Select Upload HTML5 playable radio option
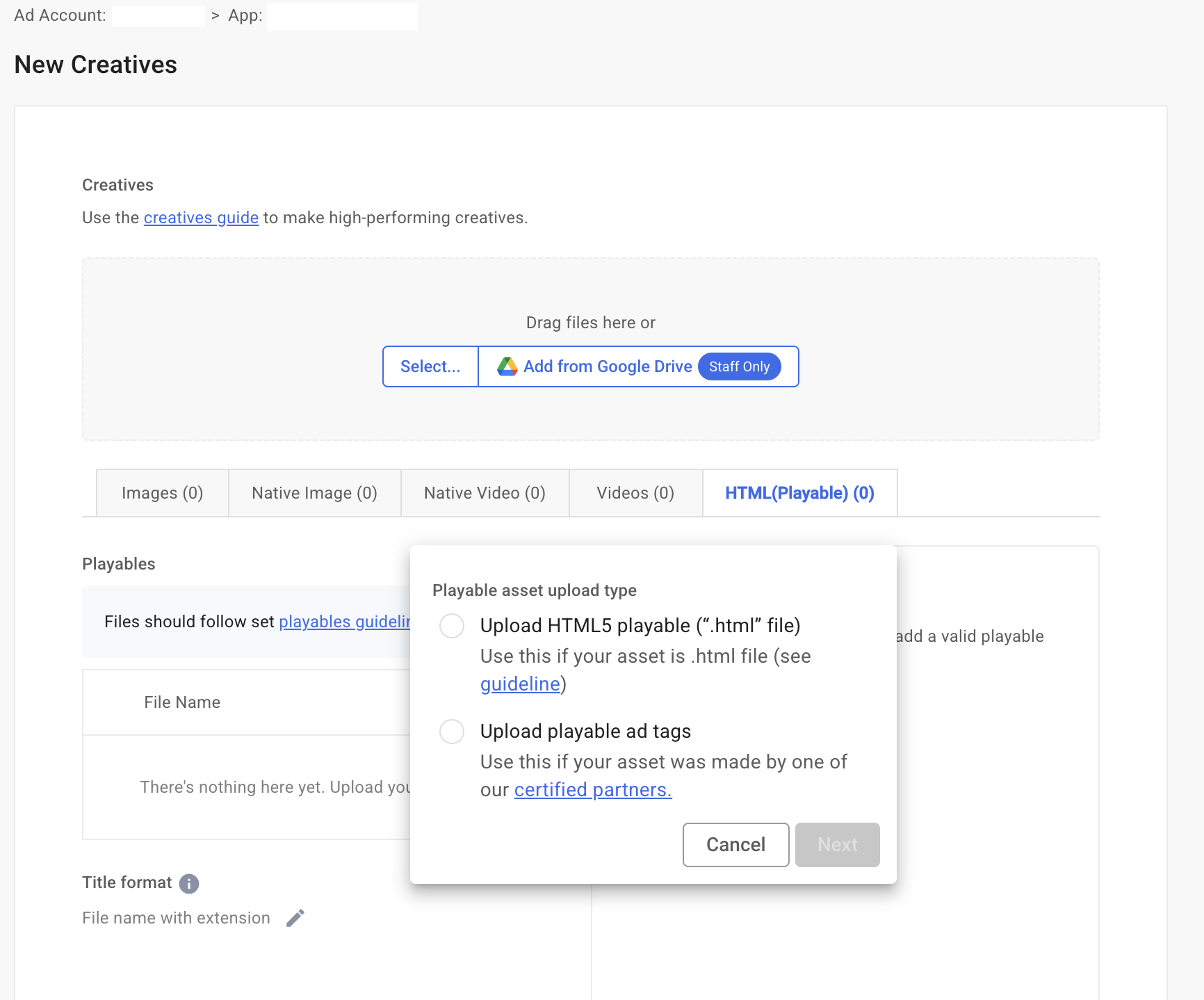 pyautogui.click(x=452, y=626)
